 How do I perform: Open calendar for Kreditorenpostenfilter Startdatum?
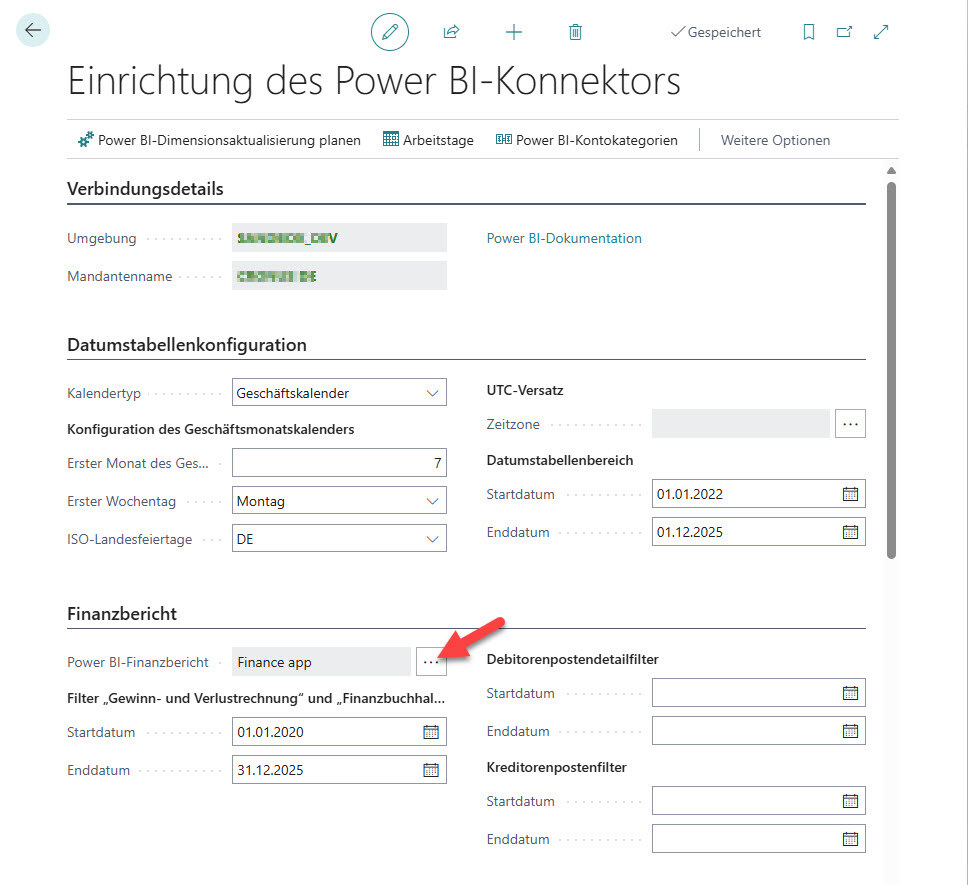click(x=850, y=801)
